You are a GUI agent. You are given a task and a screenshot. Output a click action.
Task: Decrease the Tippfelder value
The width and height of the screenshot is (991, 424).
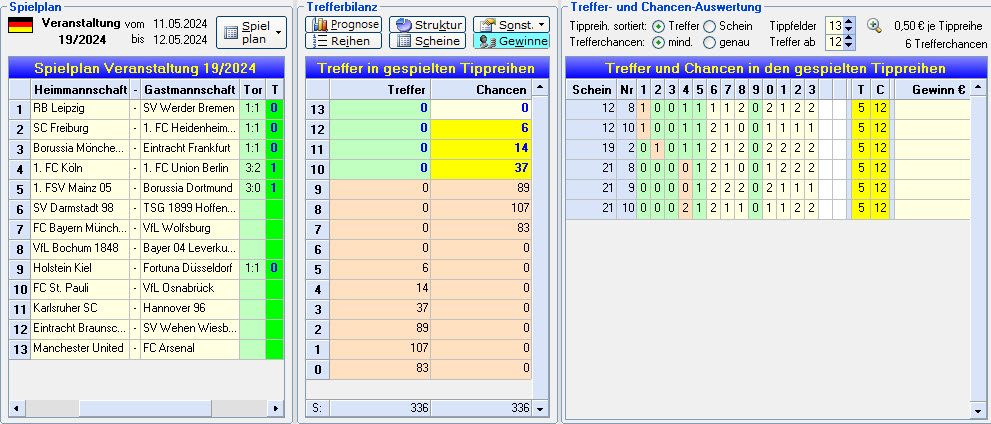(x=849, y=30)
